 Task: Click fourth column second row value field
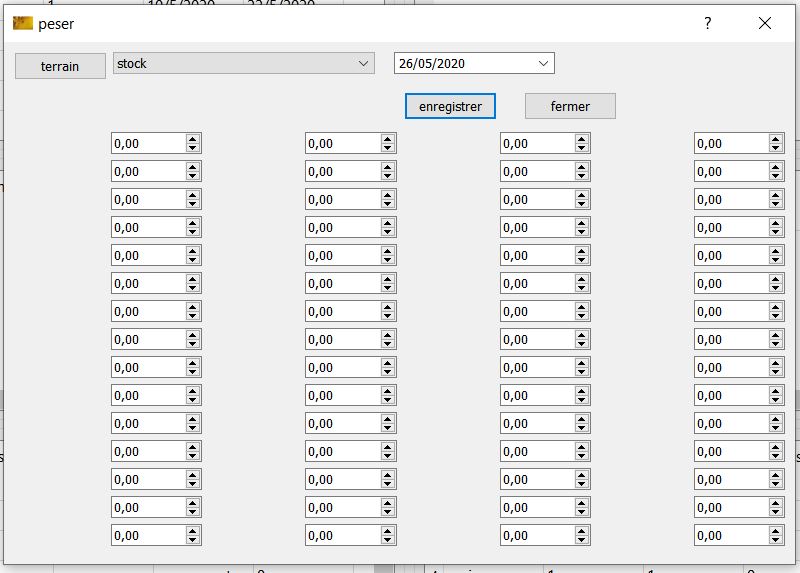731,172
